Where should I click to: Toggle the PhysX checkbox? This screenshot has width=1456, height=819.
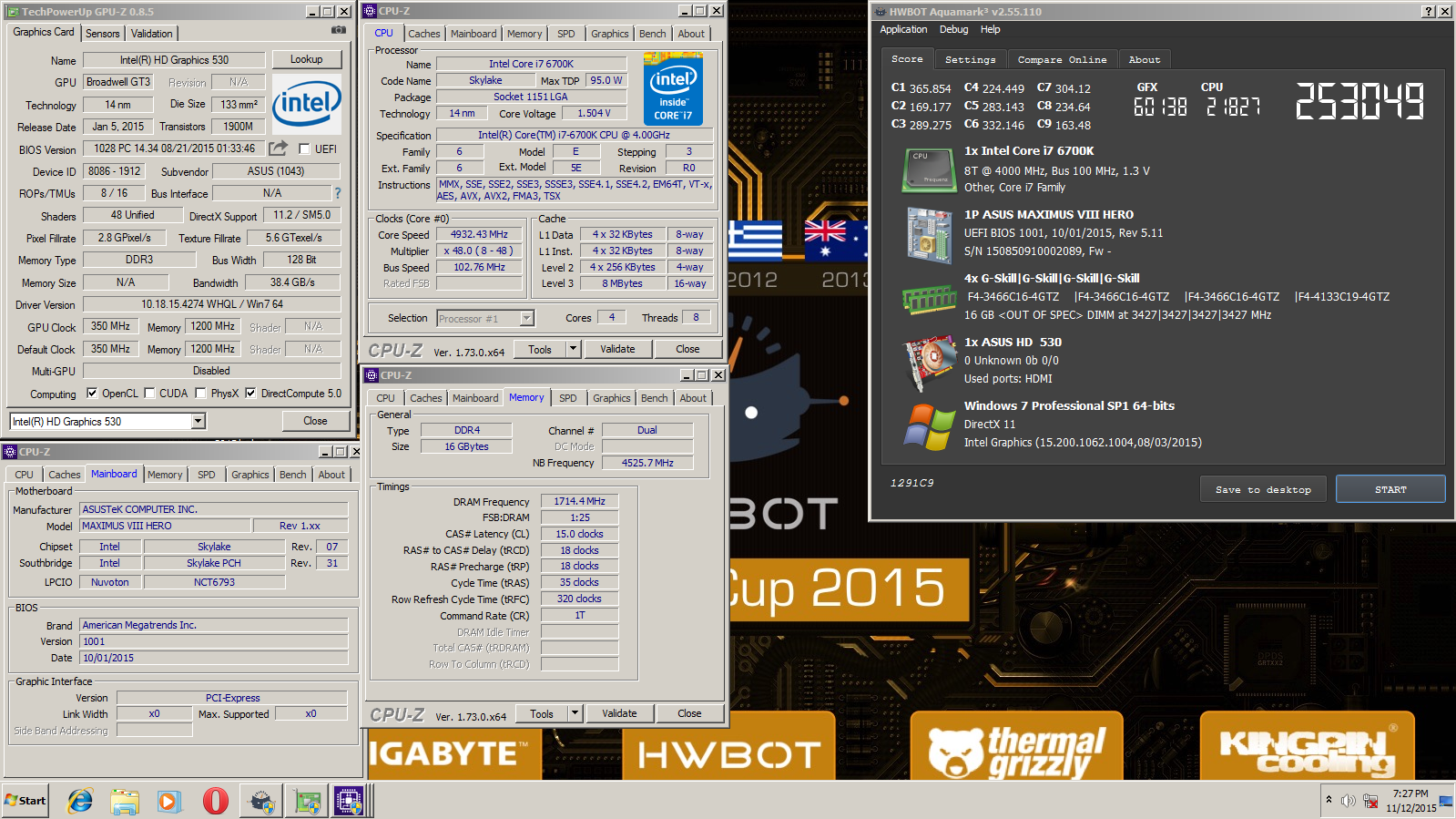pyautogui.click(x=200, y=394)
